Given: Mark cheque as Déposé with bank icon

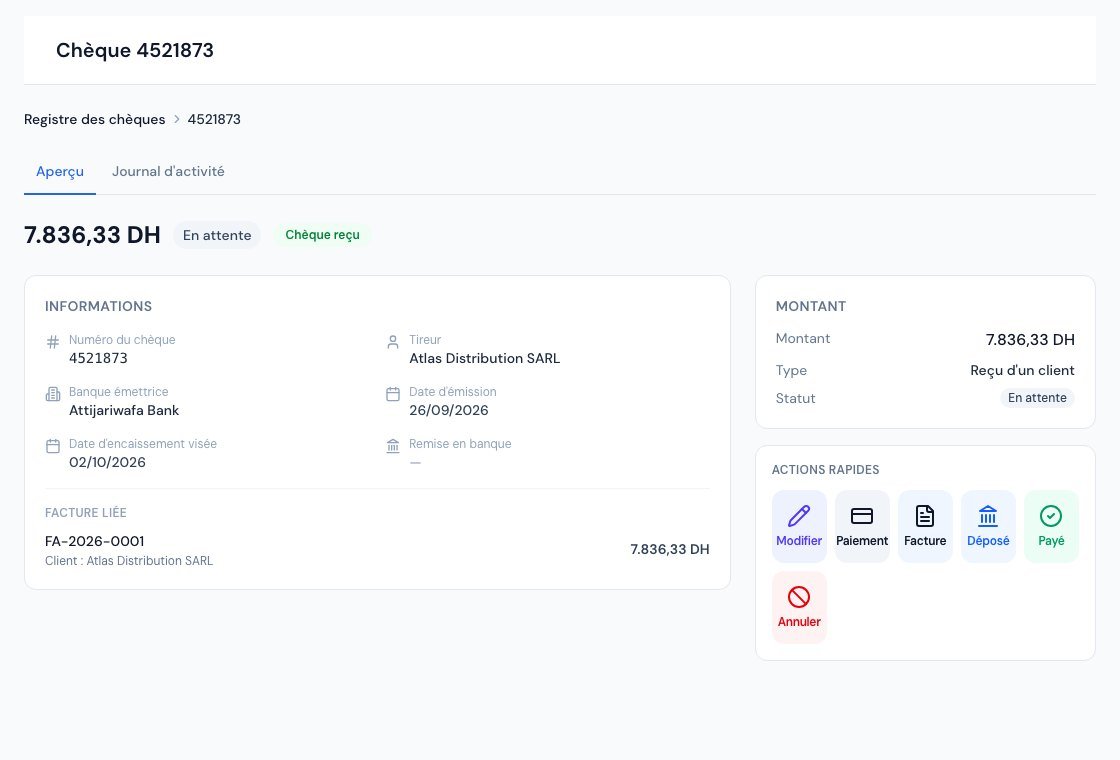Looking at the screenshot, I should click(x=988, y=516).
